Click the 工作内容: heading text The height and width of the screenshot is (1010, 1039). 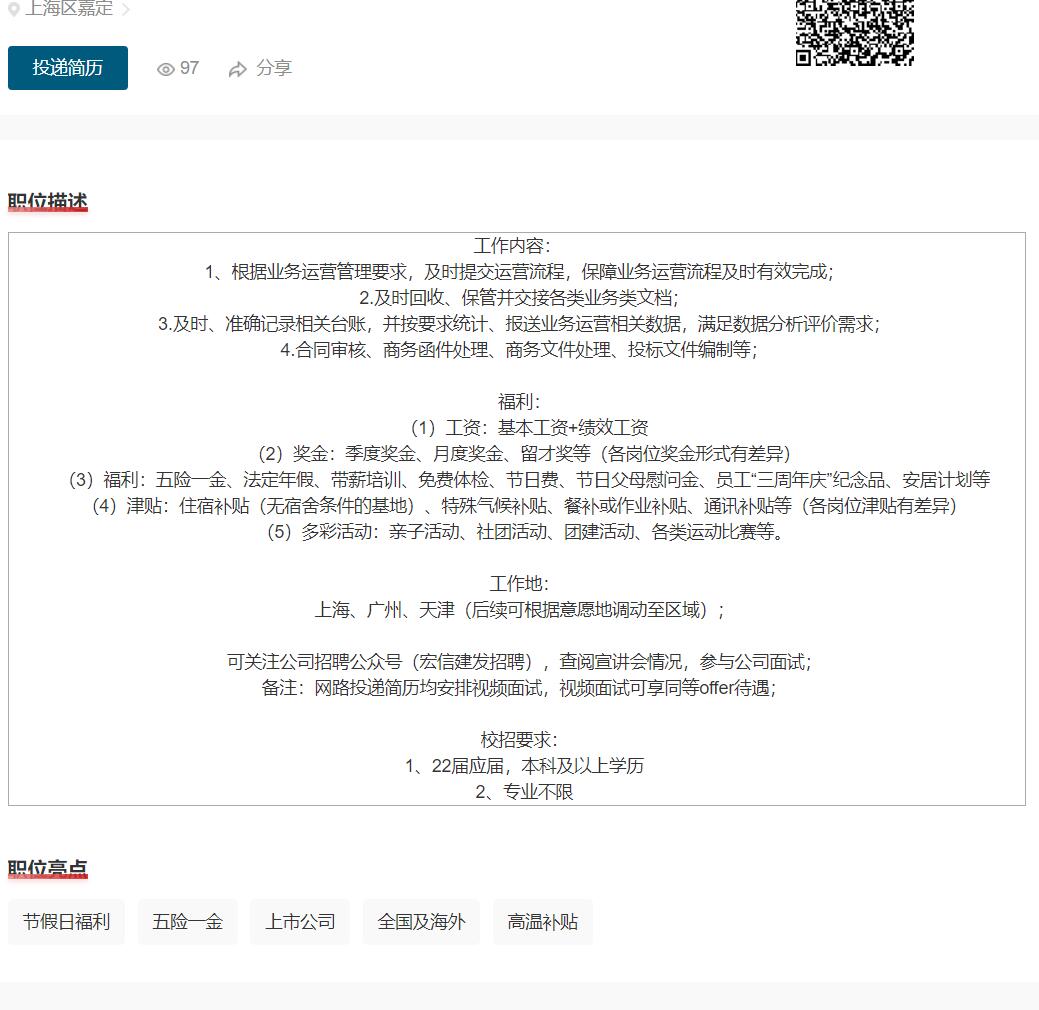click(512, 246)
